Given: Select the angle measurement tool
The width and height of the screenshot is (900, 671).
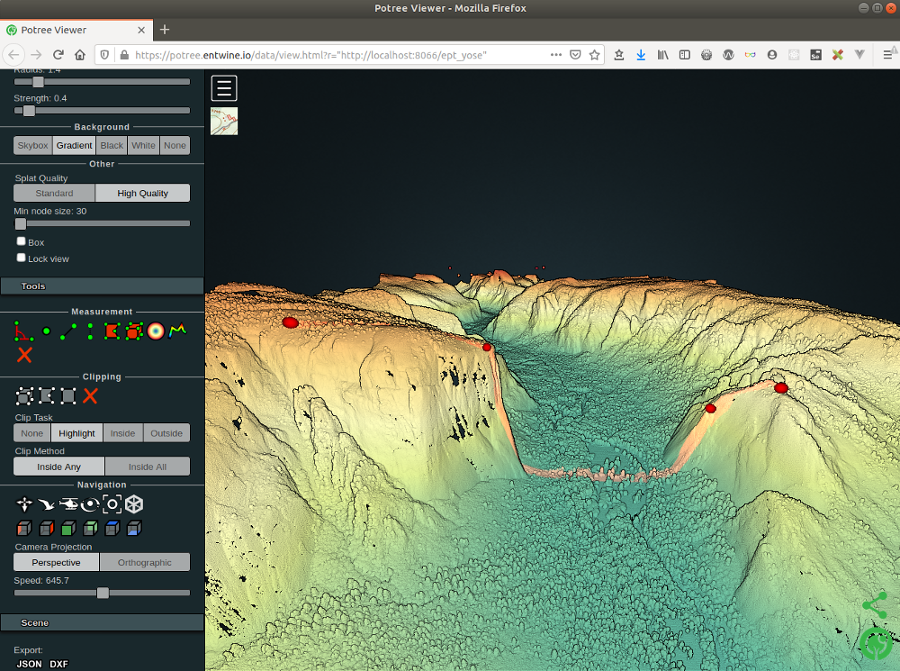Looking at the screenshot, I should 22,331.
